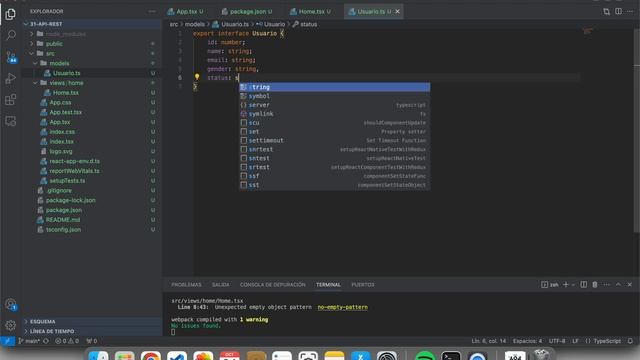Open errors and warnings count in status bar

67,341
